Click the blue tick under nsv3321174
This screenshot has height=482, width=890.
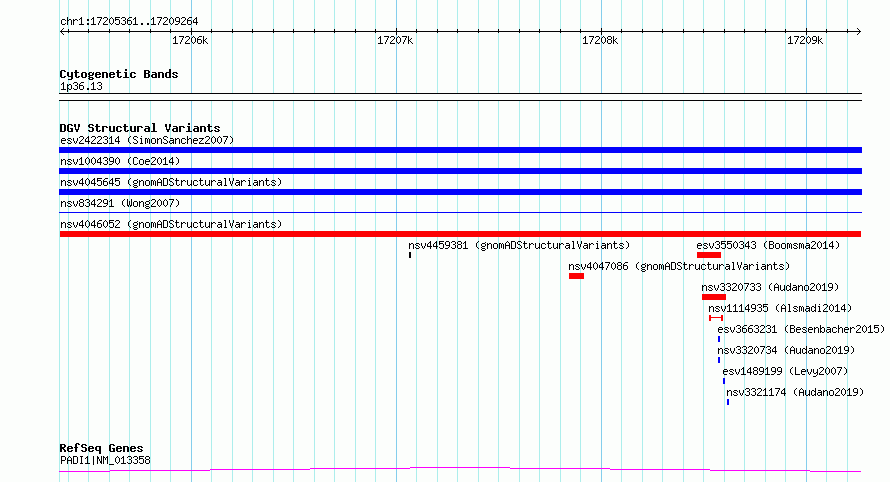pos(728,402)
